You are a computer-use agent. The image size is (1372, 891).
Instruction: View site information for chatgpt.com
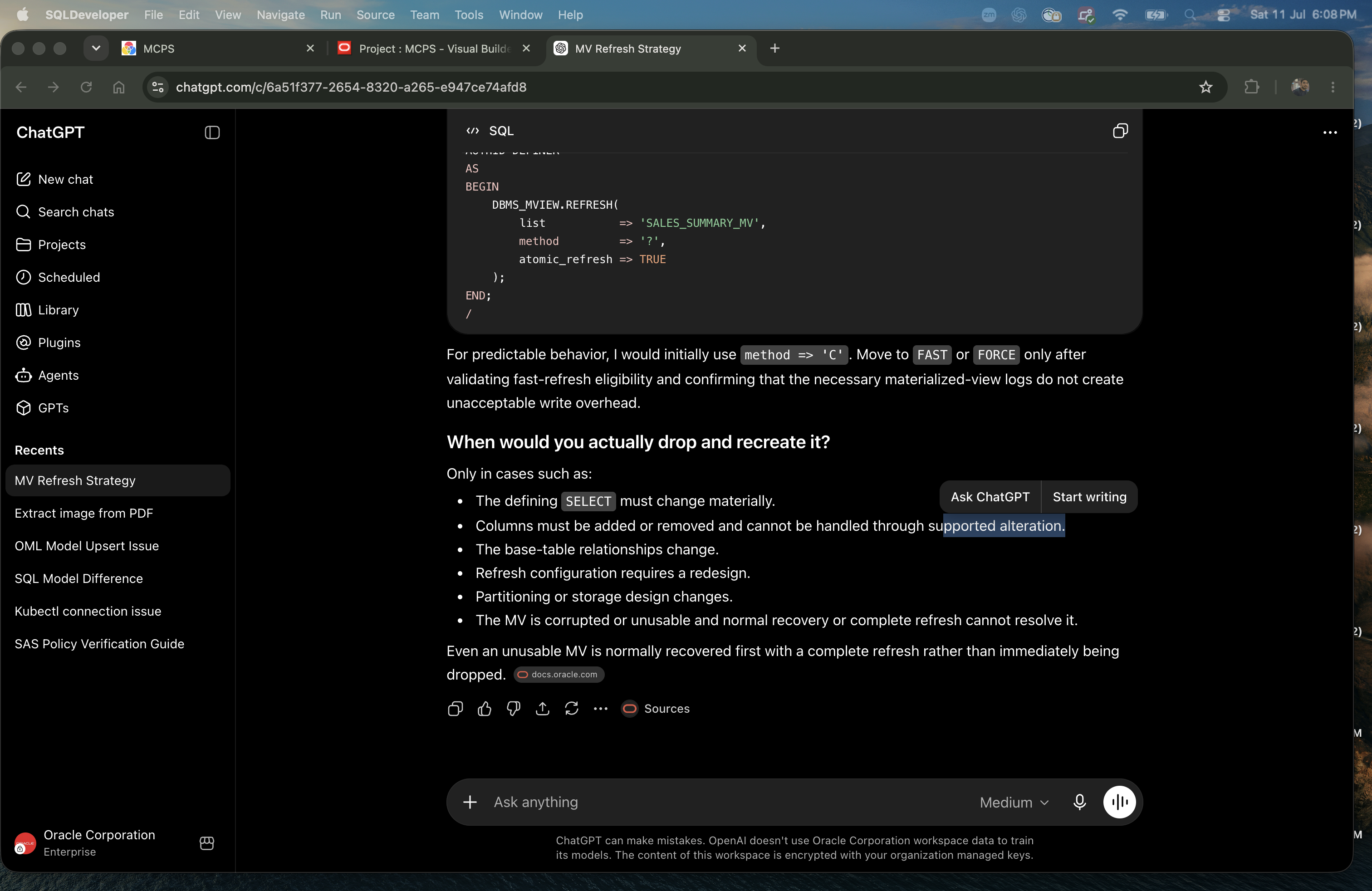pyautogui.click(x=157, y=87)
